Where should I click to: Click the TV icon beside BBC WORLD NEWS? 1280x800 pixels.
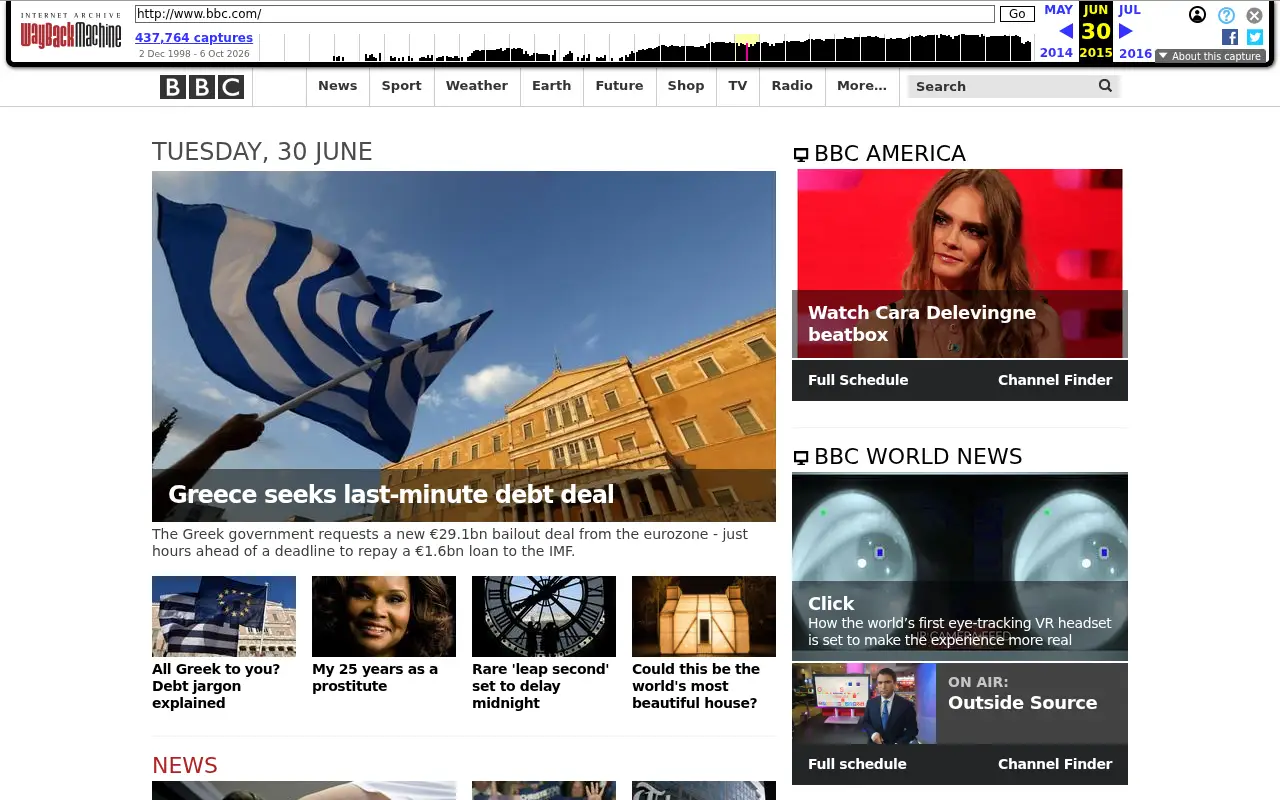pos(801,458)
